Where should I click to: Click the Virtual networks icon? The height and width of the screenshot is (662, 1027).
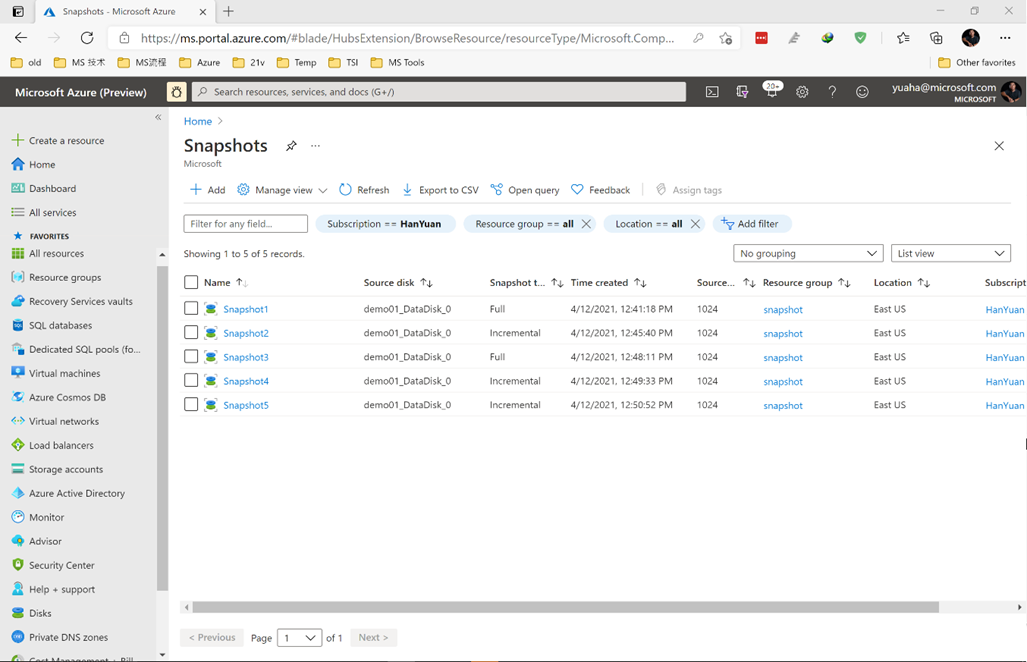[18, 421]
